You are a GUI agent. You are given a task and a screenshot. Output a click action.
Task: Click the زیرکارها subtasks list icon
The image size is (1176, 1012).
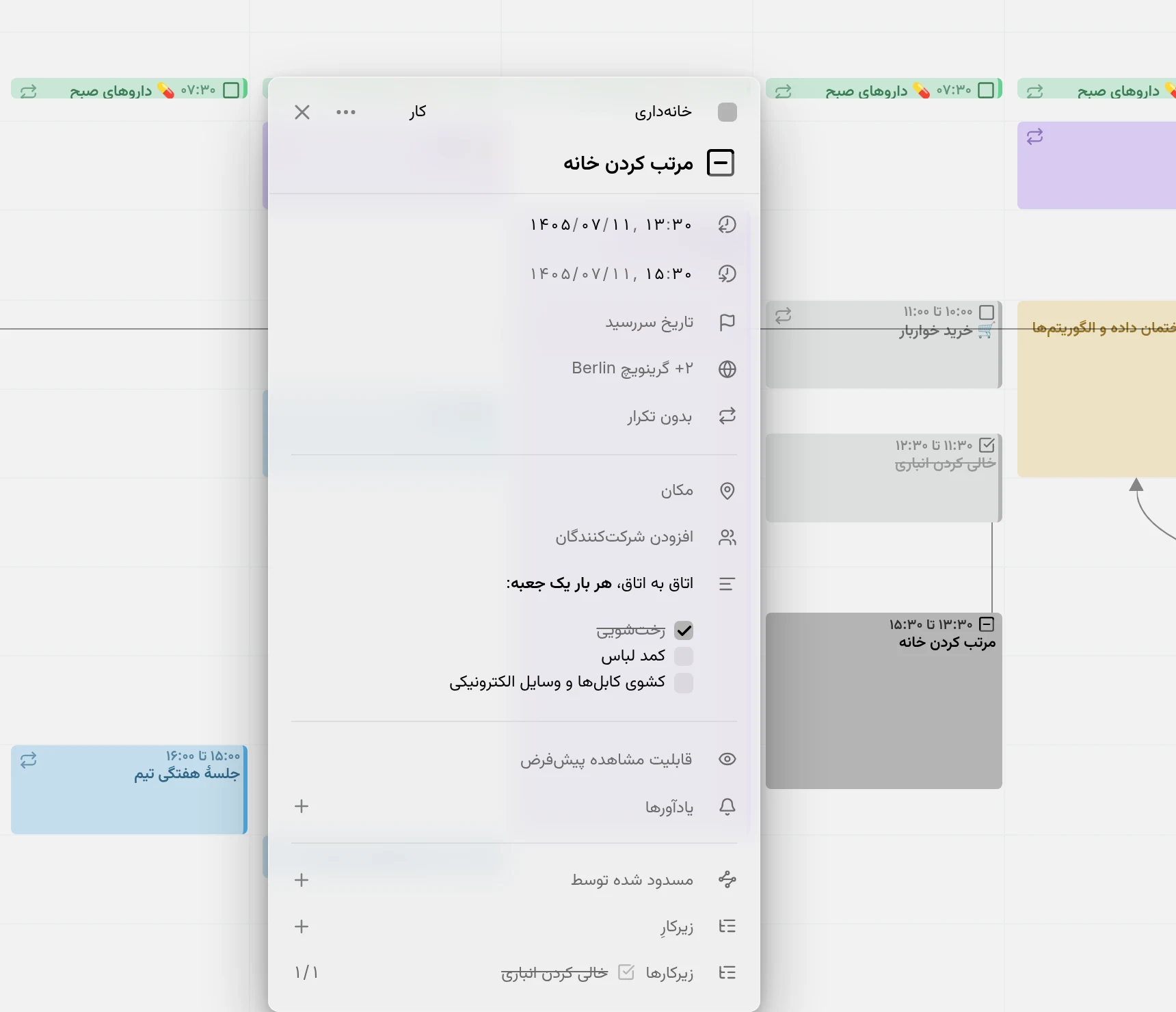coord(727,972)
